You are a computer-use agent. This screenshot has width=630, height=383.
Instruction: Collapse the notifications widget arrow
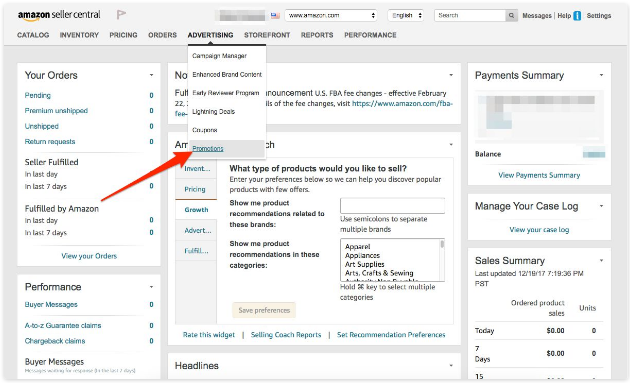(451, 75)
